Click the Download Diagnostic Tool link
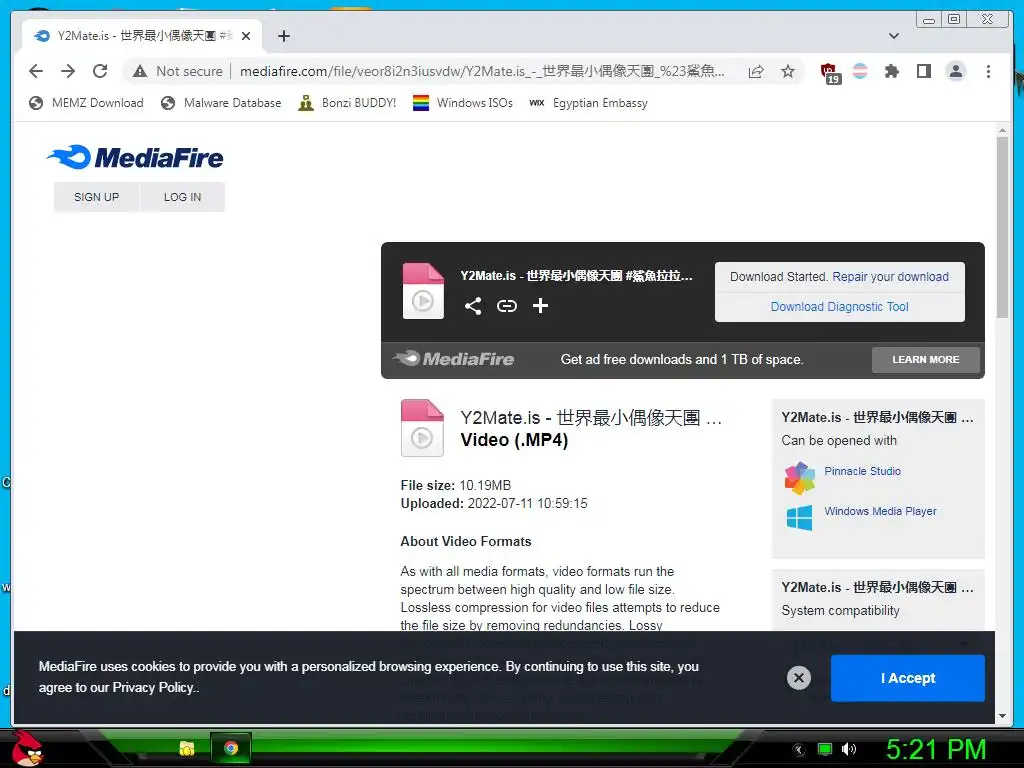Image resolution: width=1024 pixels, height=768 pixels. click(x=839, y=306)
